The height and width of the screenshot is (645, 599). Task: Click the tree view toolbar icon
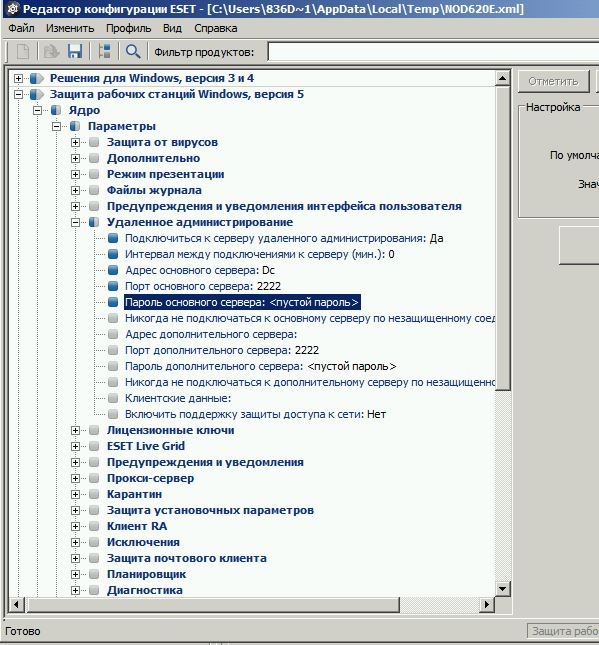(x=104, y=51)
